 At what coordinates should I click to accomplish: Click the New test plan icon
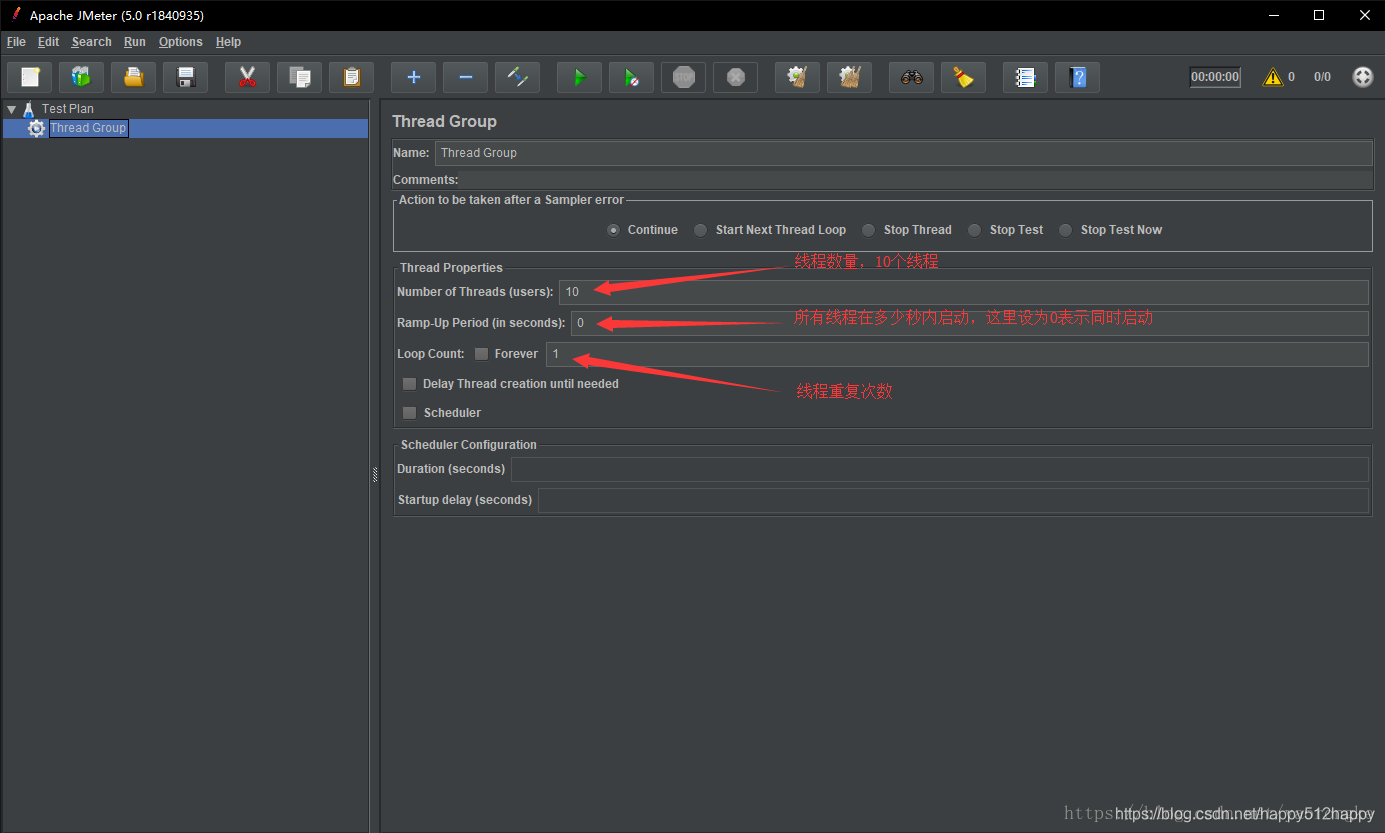click(x=29, y=77)
